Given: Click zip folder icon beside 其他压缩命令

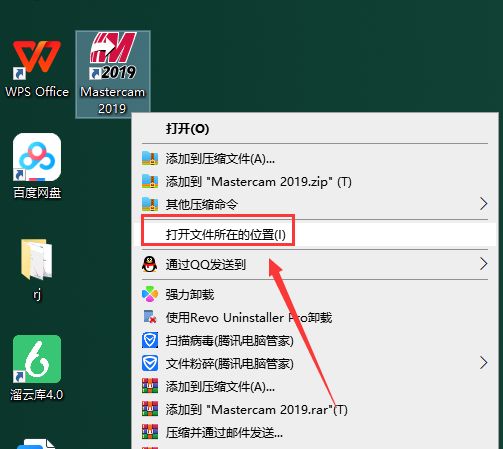Looking at the screenshot, I should pyautogui.click(x=150, y=204).
